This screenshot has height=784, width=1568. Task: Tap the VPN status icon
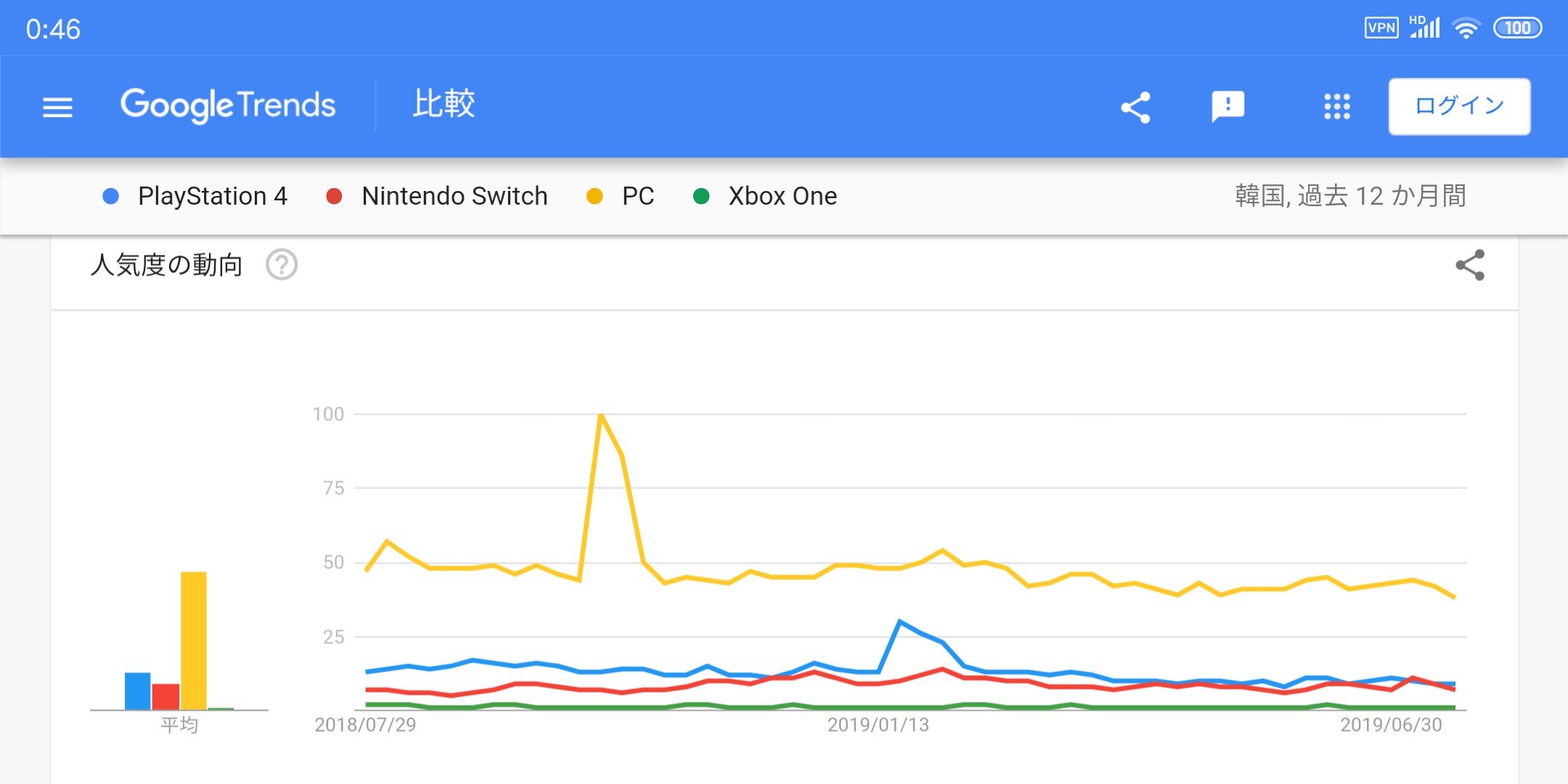click(1381, 28)
